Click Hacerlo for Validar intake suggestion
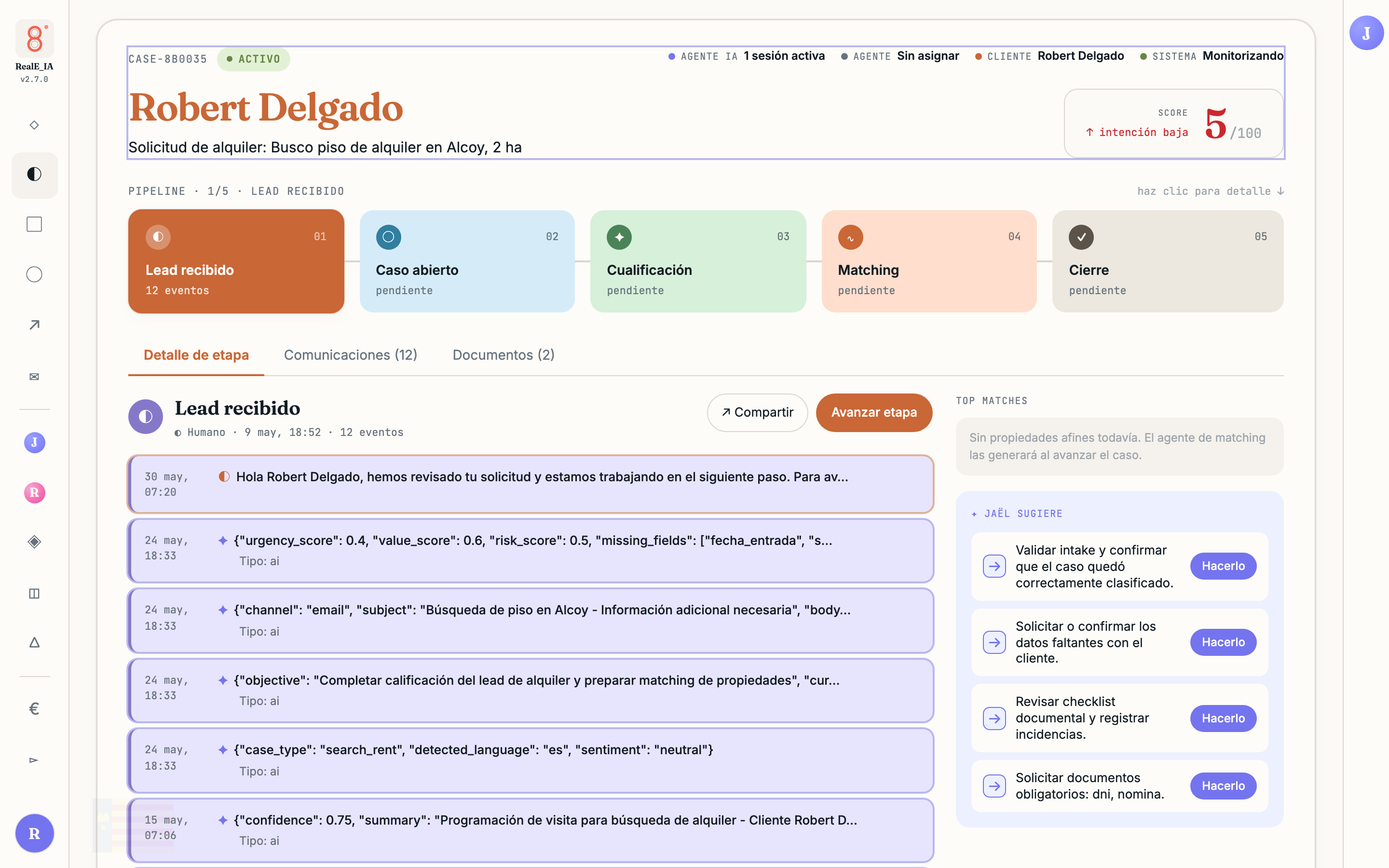This screenshot has width=1389, height=868. click(1223, 566)
